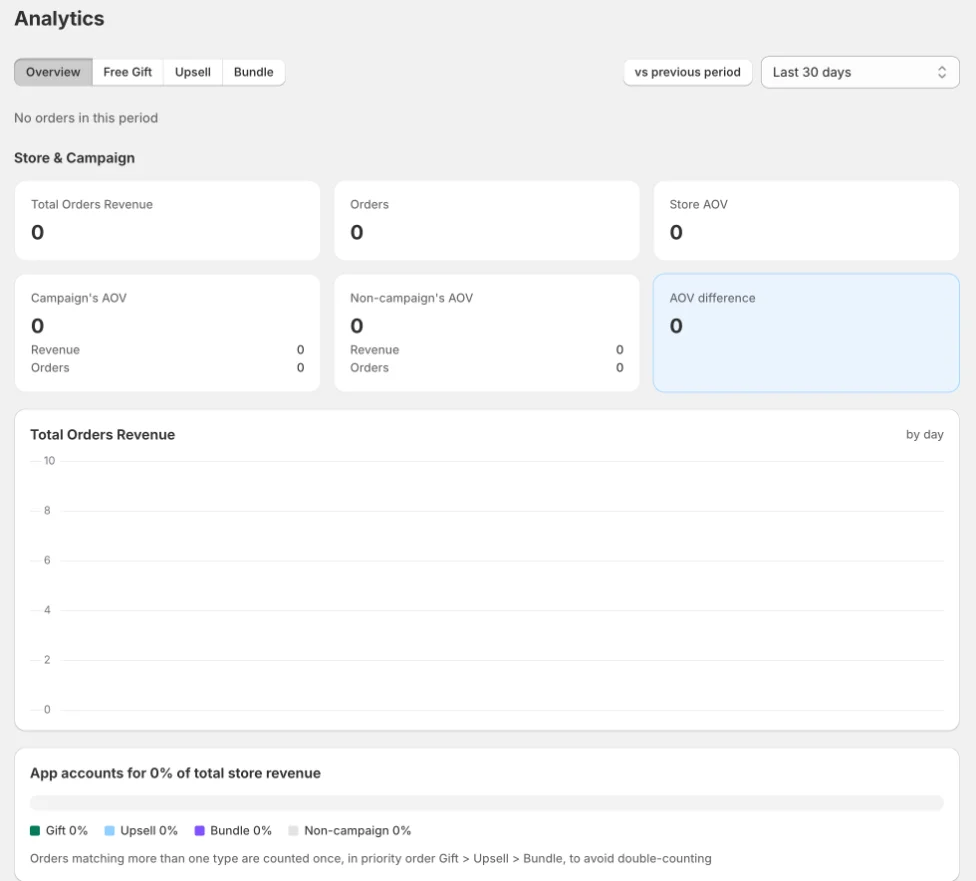Click the Upsell light blue legend swatch
The width and height of the screenshot is (976, 881).
[x=110, y=831]
